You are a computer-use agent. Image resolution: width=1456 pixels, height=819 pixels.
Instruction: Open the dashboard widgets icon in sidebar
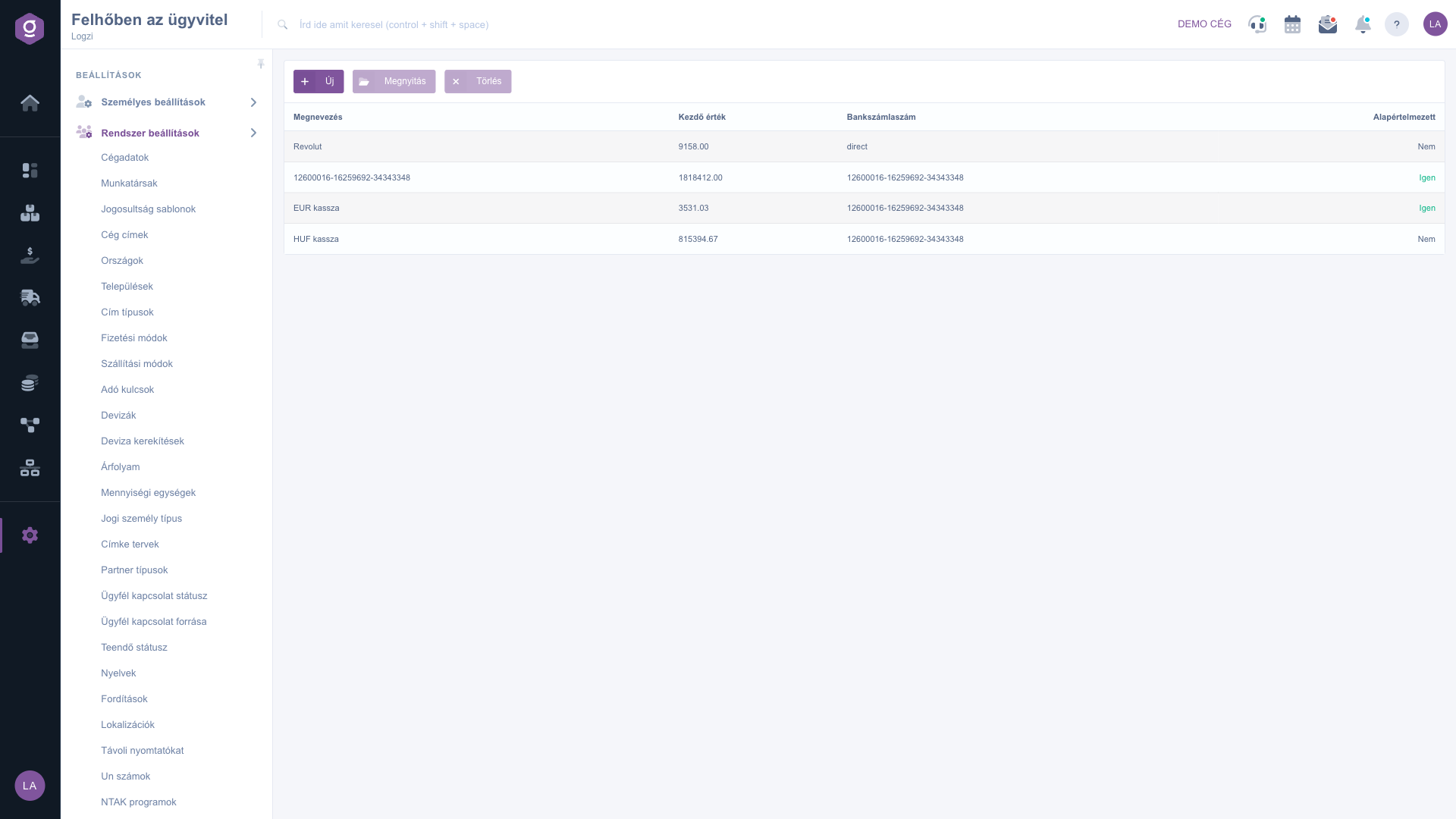point(30,171)
